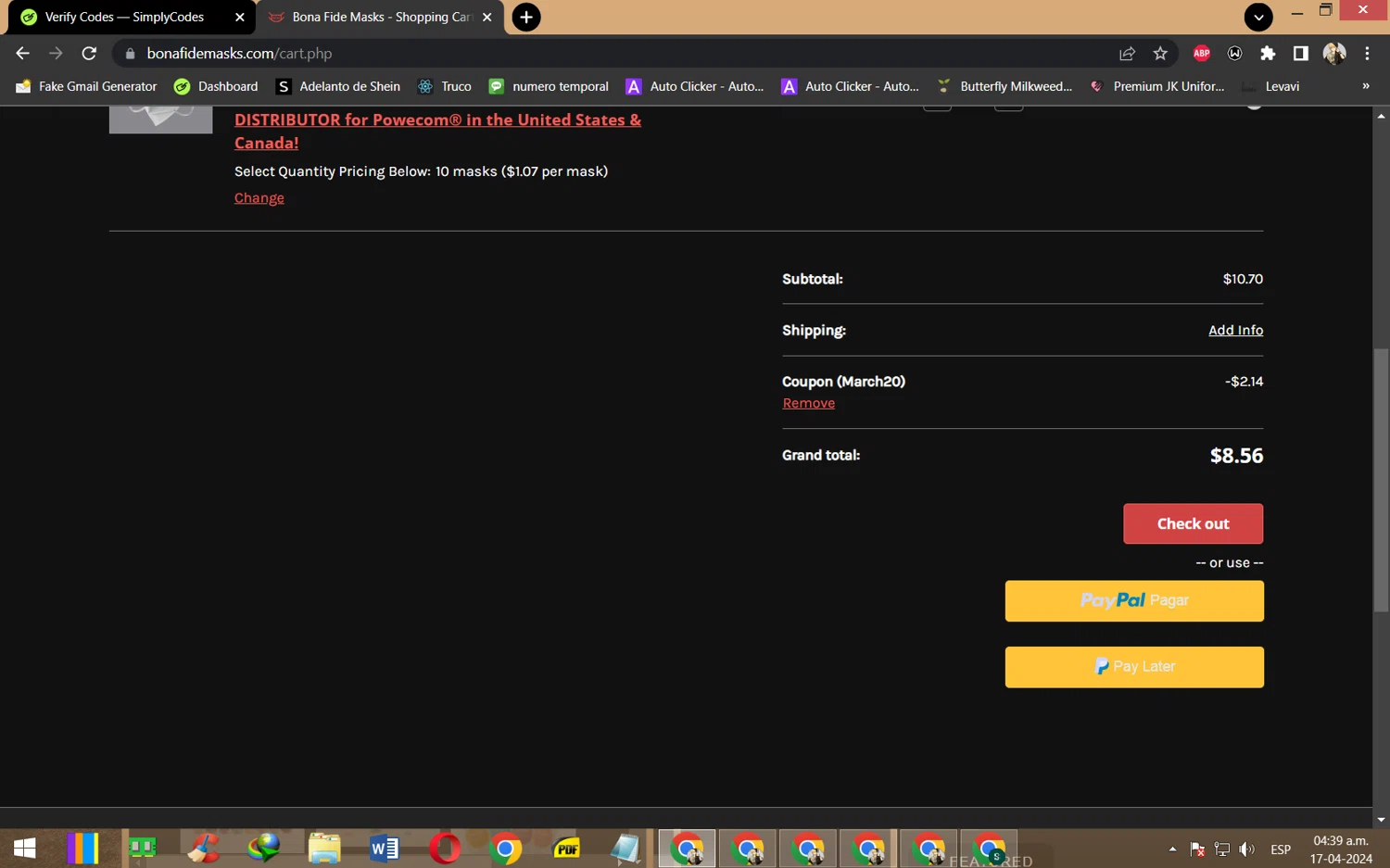Open the Chrome profile avatar
This screenshot has height=868, width=1390.
[1334, 54]
